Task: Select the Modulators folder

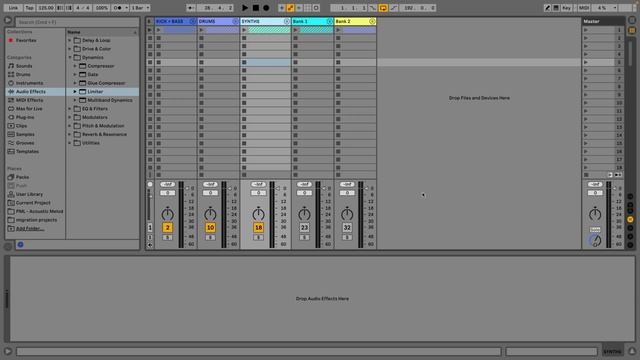Action: tap(95, 117)
